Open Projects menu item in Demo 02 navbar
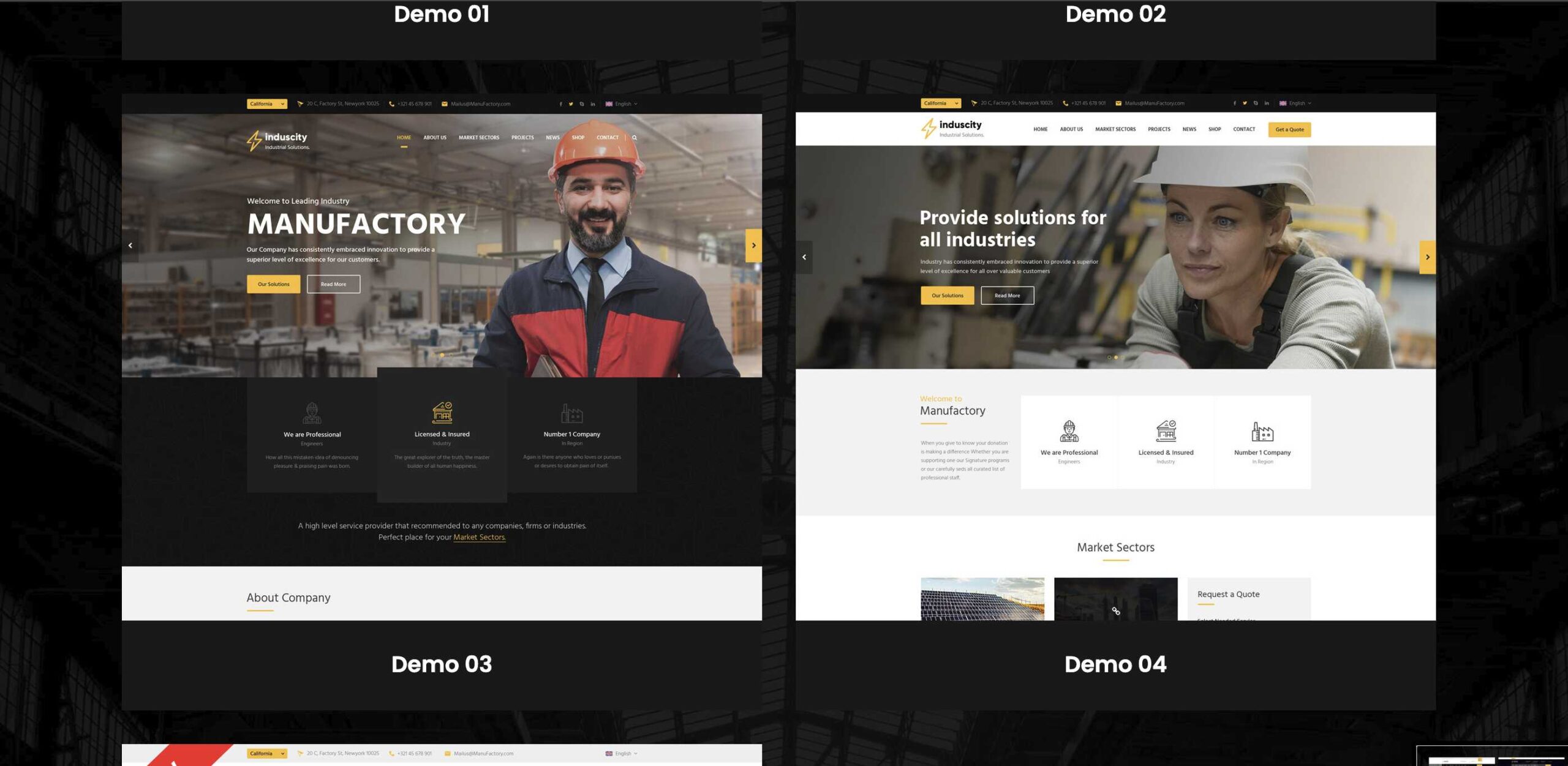Screen dimensions: 1568x766 (1159, 129)
